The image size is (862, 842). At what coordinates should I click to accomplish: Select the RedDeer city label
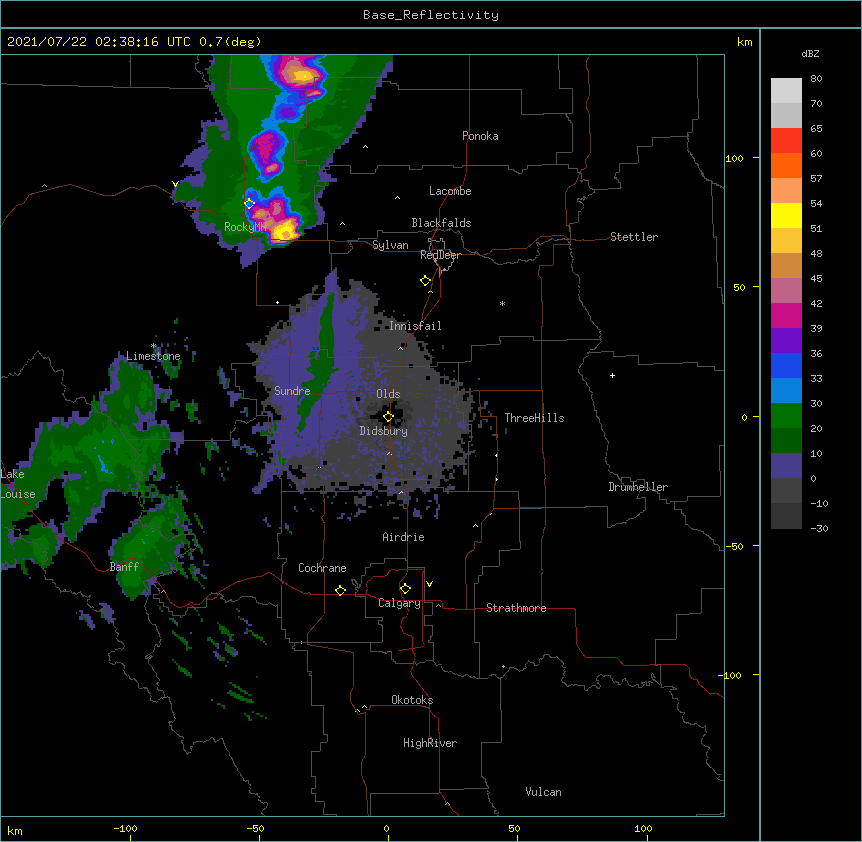440,255
